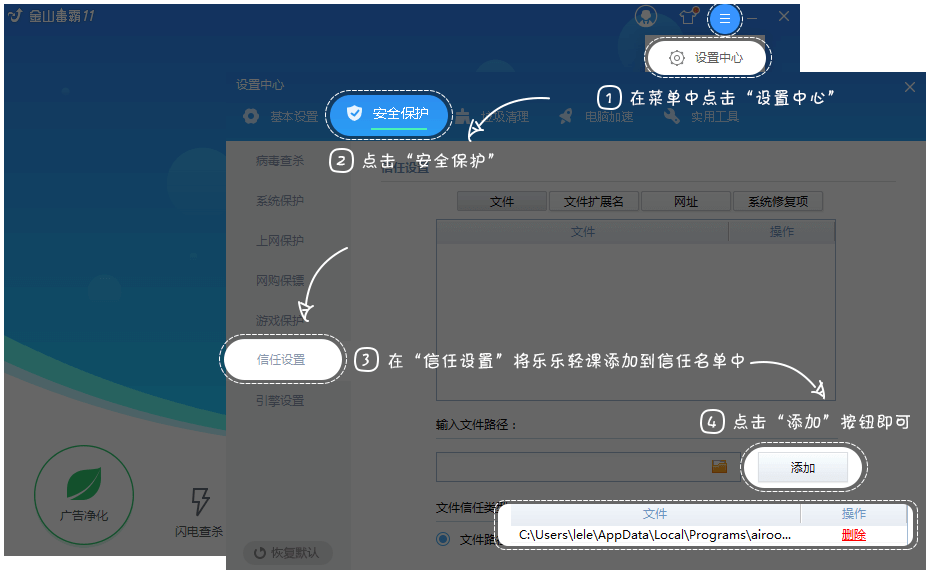This screenshot has width=932, height=573.
Task: Select 引擎设置 in the sidebar
Action: click(280, 401)
